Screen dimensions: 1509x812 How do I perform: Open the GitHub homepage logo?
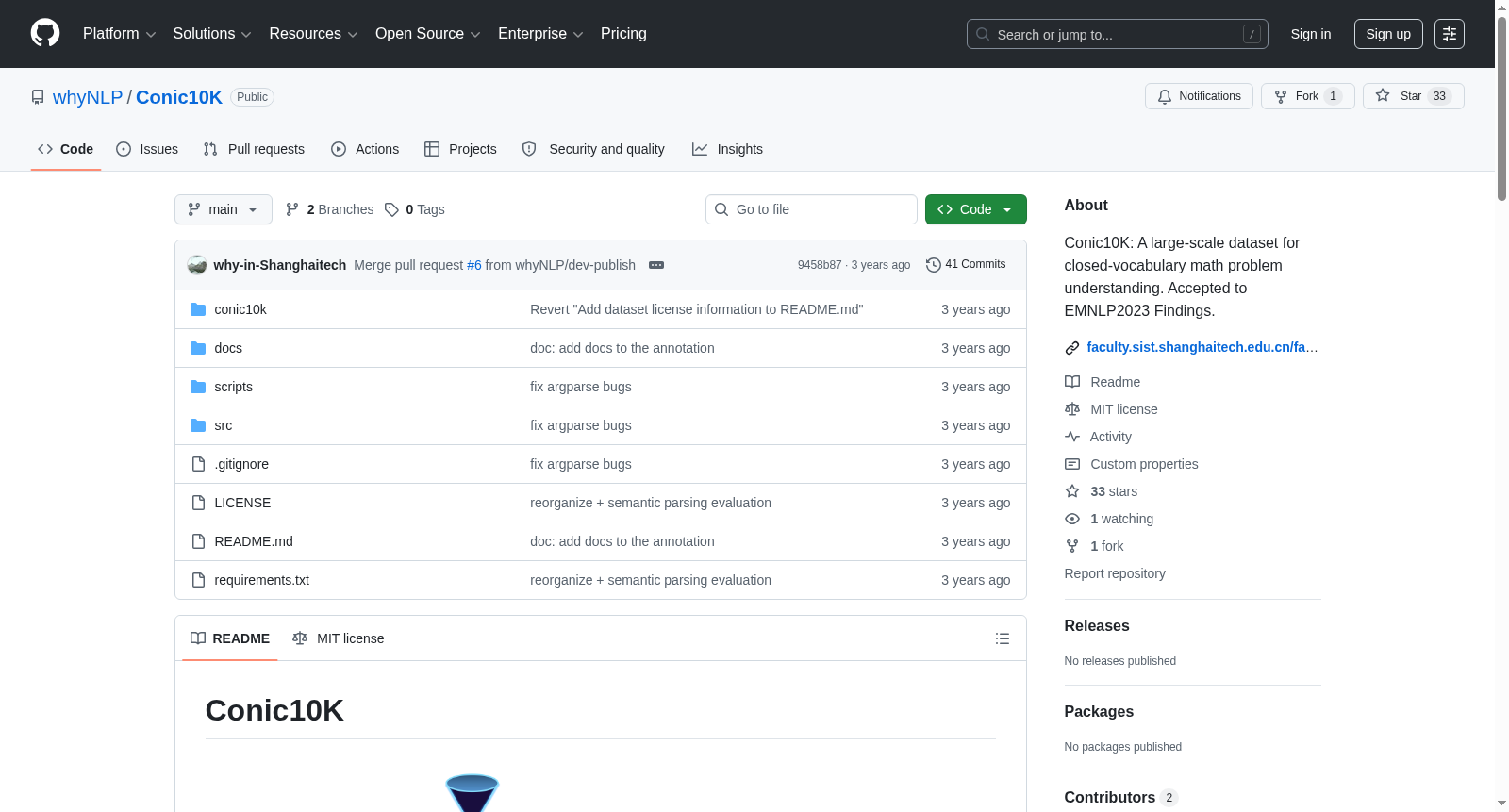click(x=45, y=33)
